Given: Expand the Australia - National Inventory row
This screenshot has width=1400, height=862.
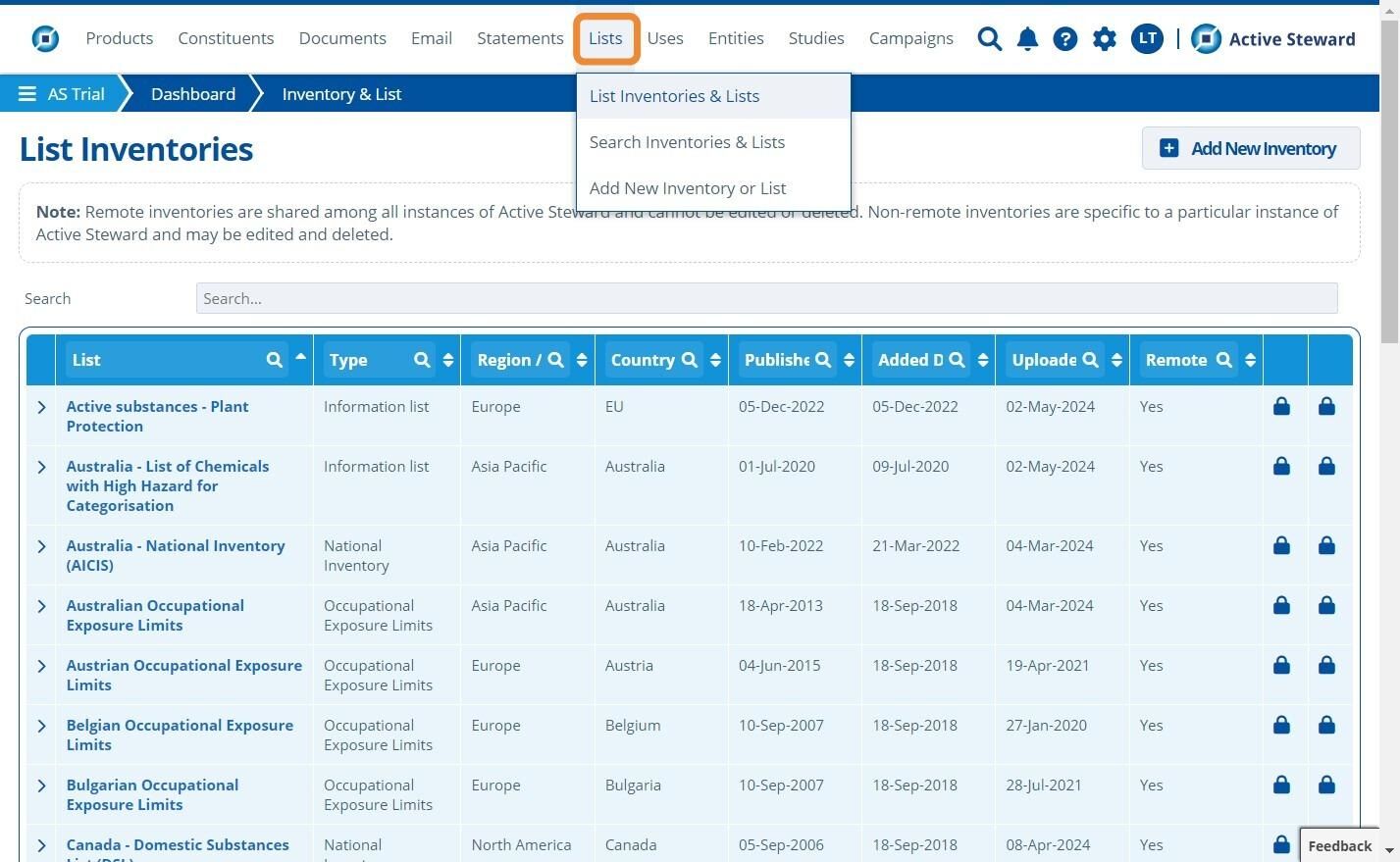Looking at the screenshot, I should [x=41, y=546].
